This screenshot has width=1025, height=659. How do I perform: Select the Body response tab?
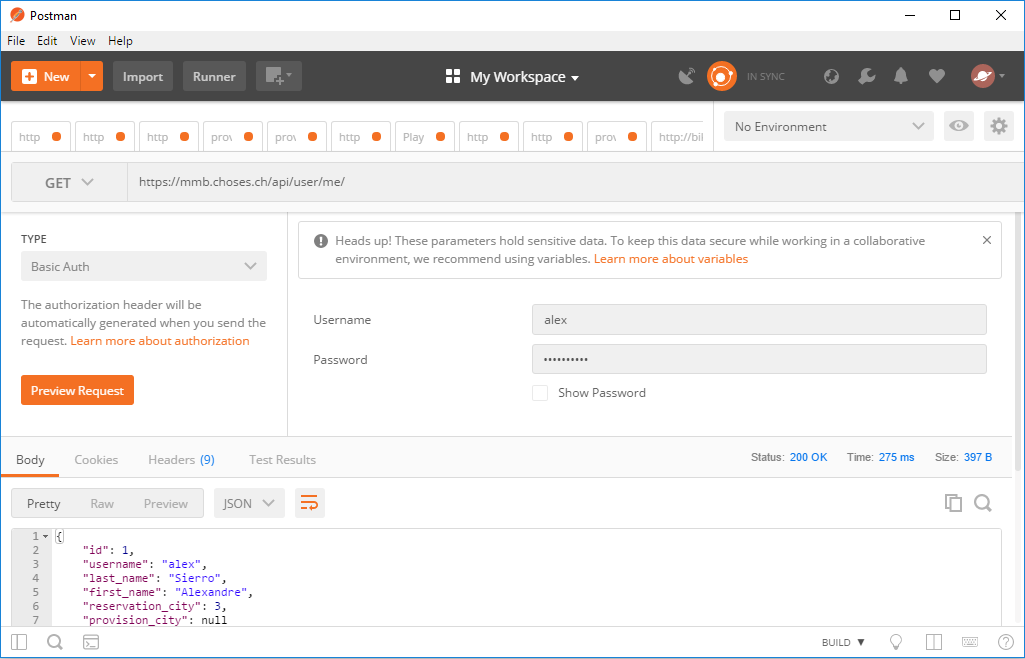(30, 460)
